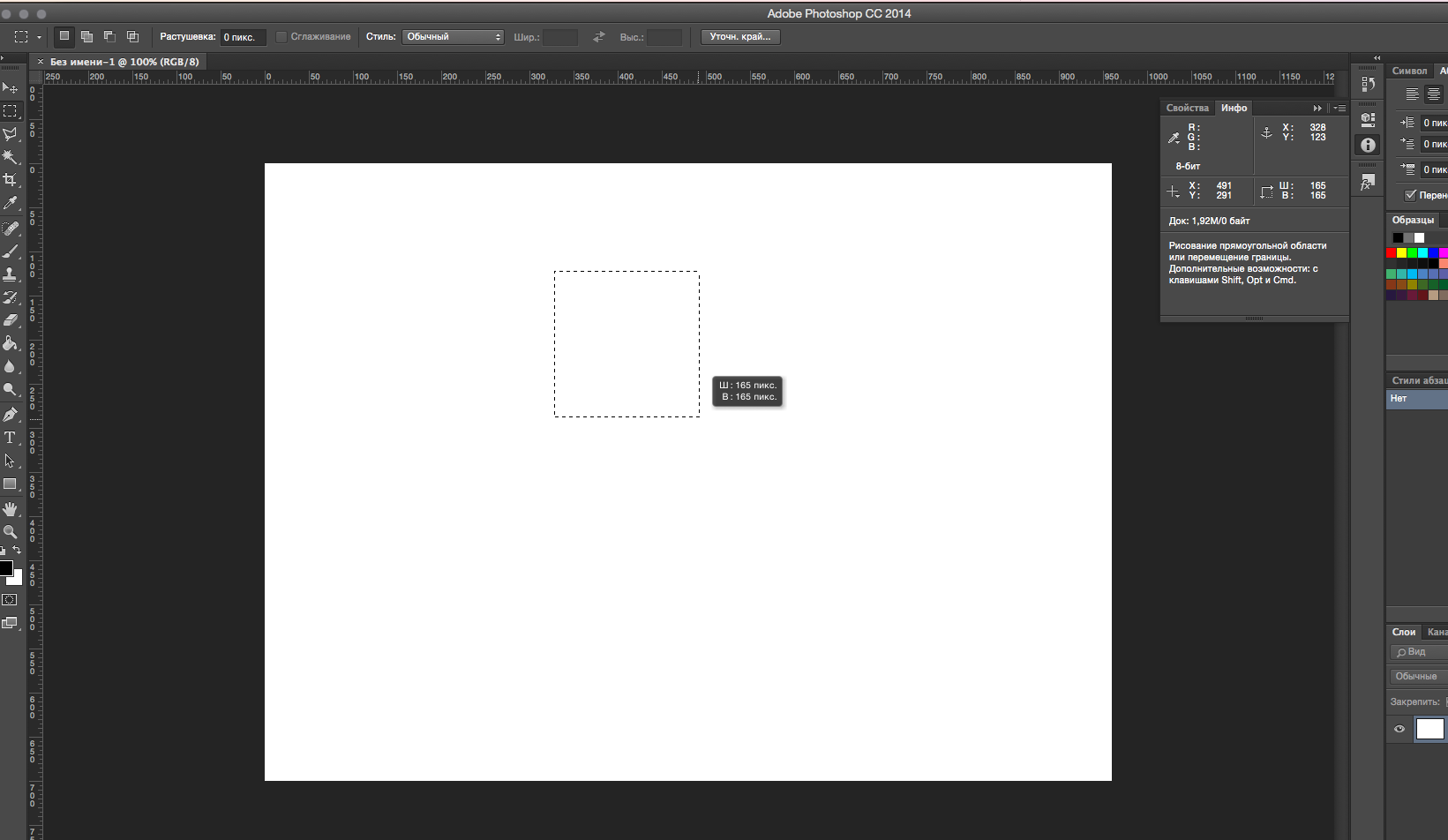Click center align text button
Screen dimensions: 1448x840
click(x=1434, y=94)
